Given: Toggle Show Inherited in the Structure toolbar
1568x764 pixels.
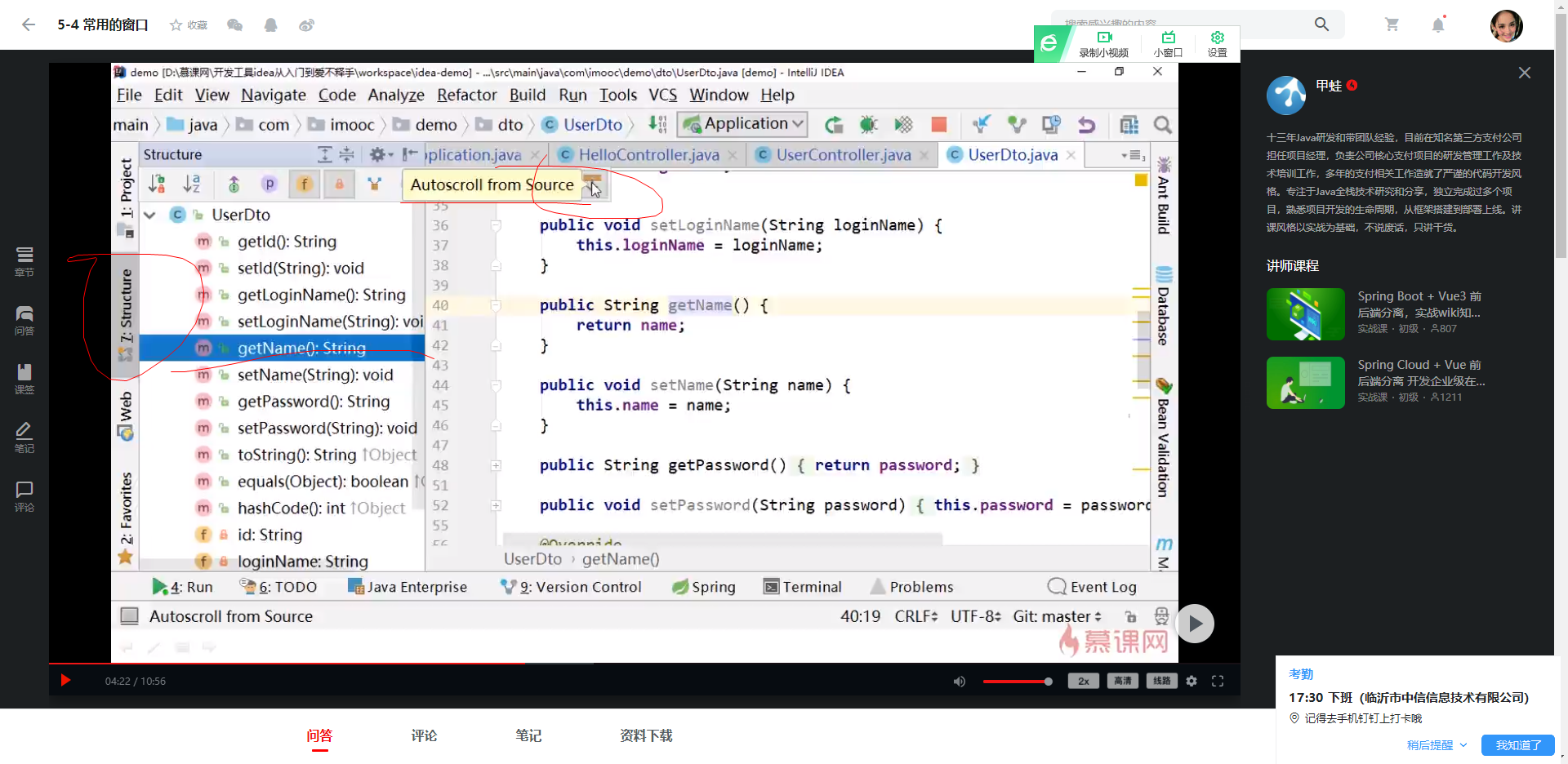Looking at the screenshot, I should (234, 184).
